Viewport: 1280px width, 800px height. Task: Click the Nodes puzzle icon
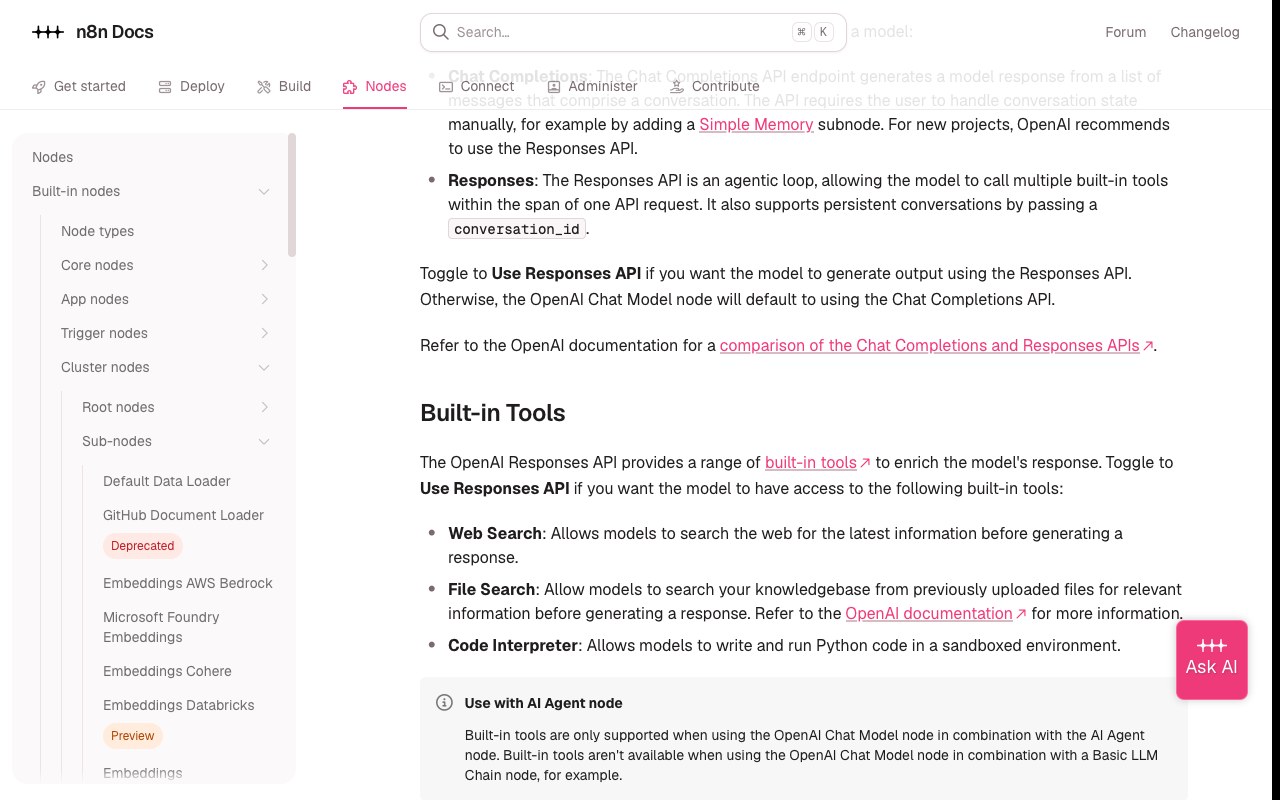pyautogui.click(x=350, y=87)
